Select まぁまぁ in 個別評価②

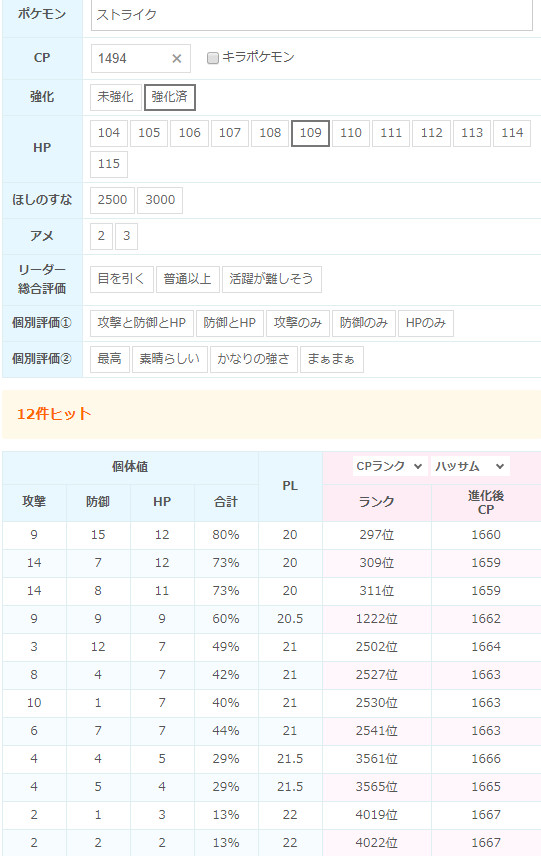[x=331, y=359]
